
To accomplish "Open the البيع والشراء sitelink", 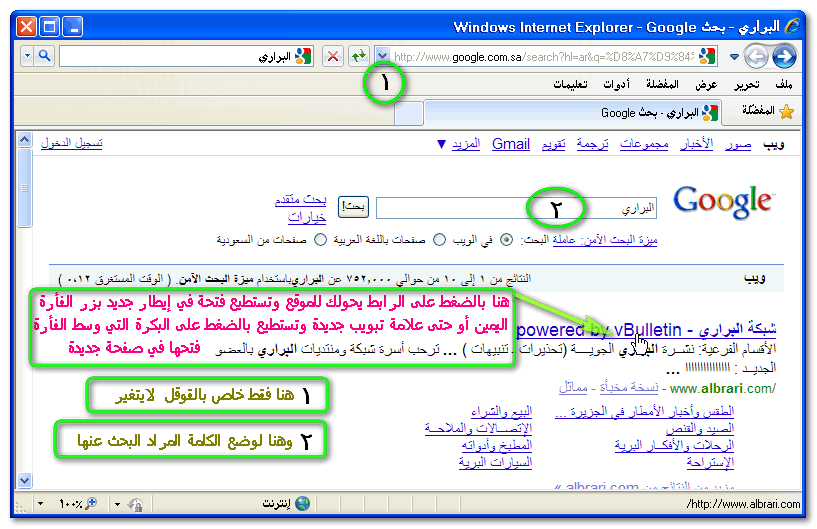I will point(501,412).
